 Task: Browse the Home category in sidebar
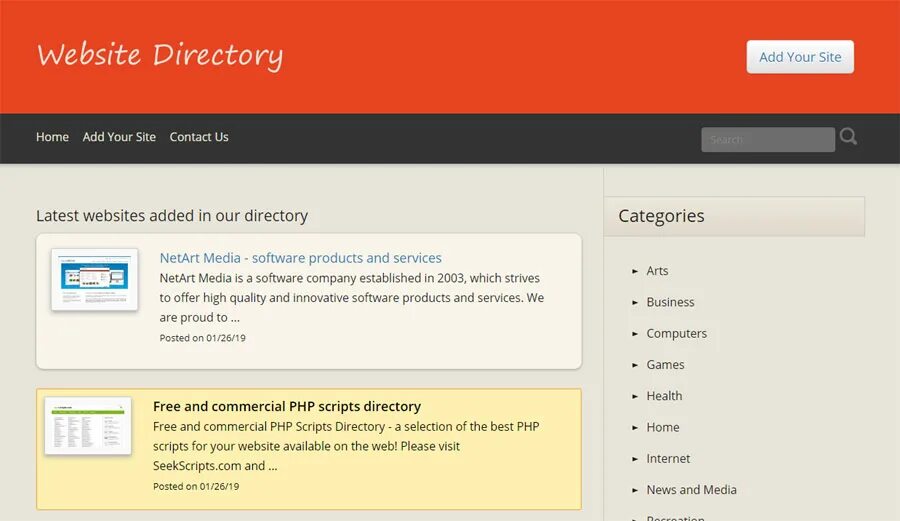coord(663,427)
